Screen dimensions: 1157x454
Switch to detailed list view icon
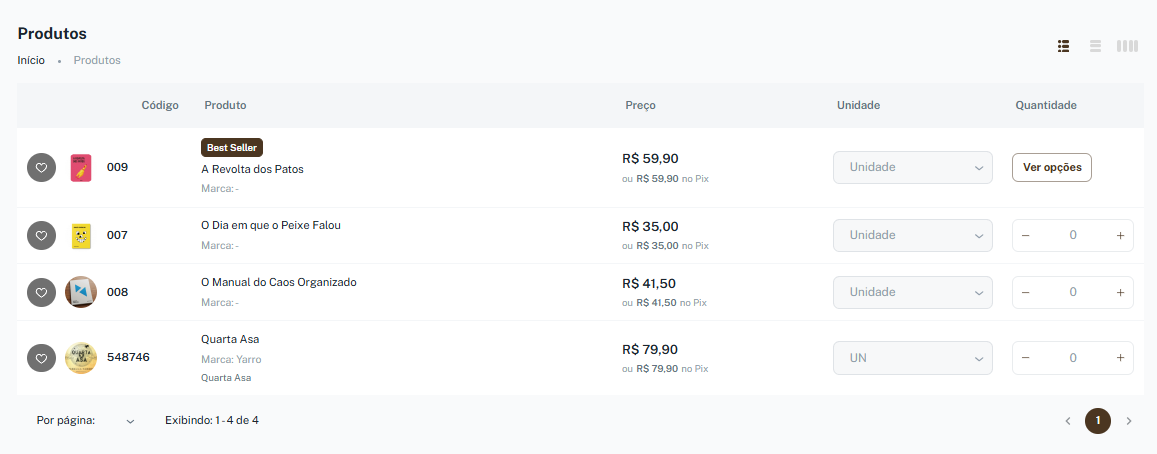point(1063,47)
